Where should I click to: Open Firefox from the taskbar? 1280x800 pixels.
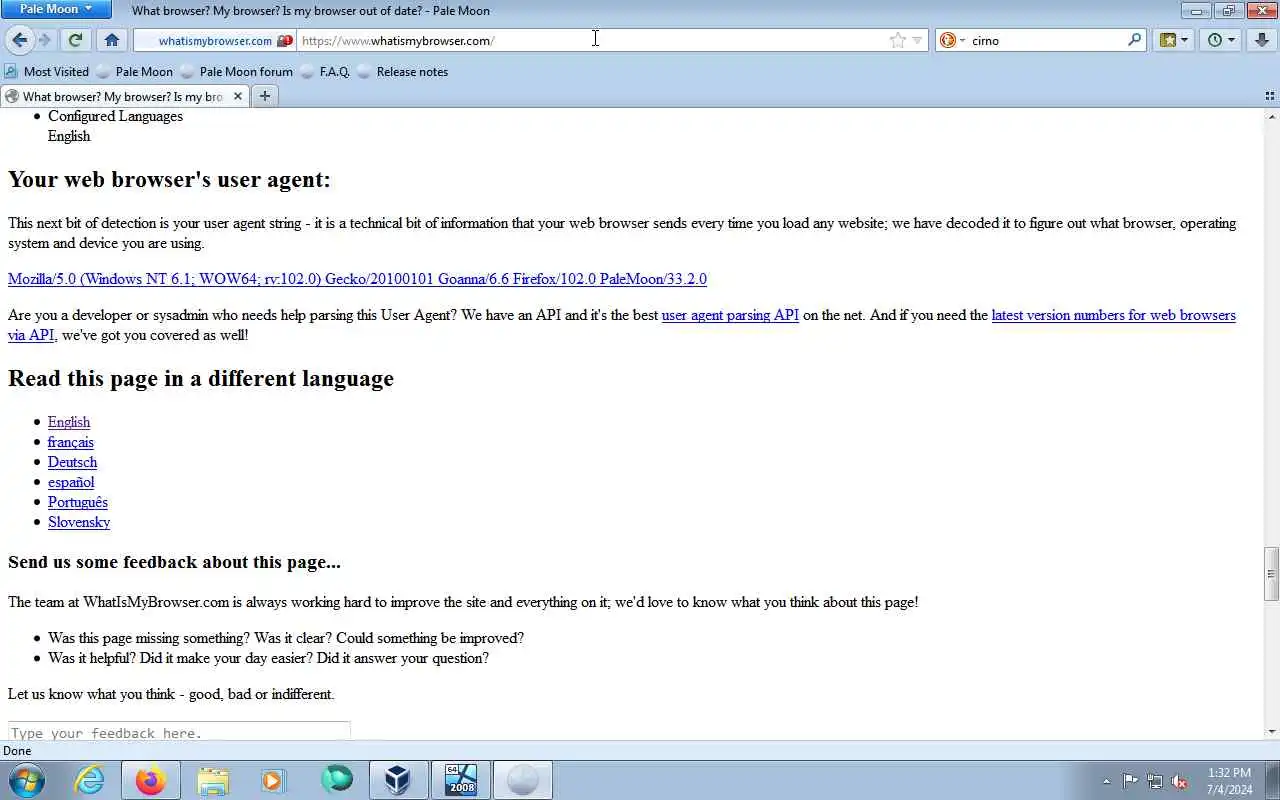151,780
